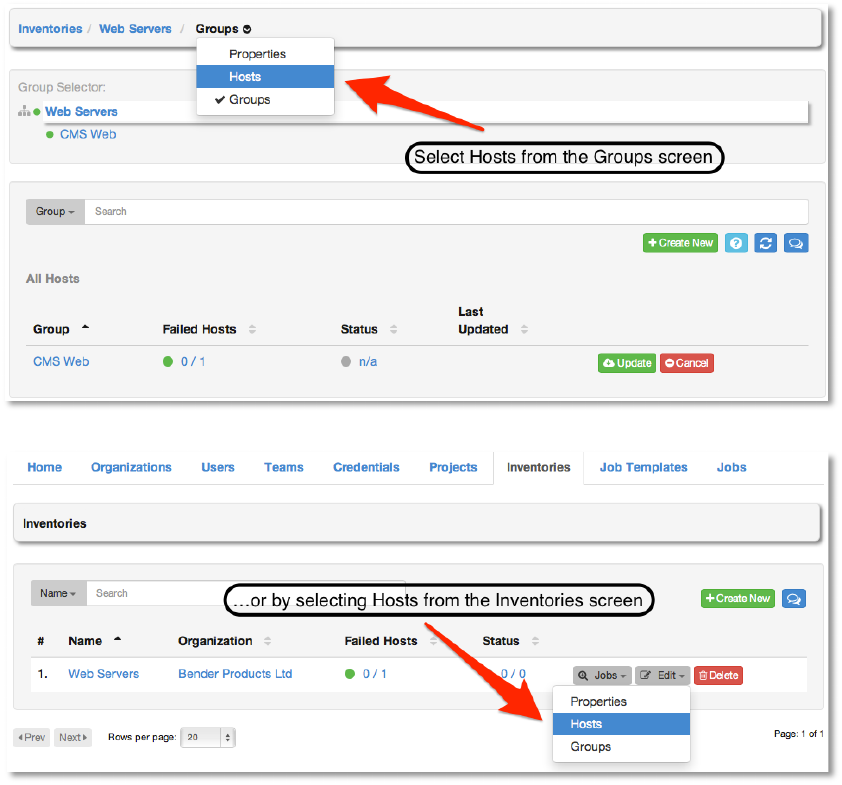Viewport: 842px width, 785px height.
Task: Switch to the Inventories tab
Action: [539, 468]
